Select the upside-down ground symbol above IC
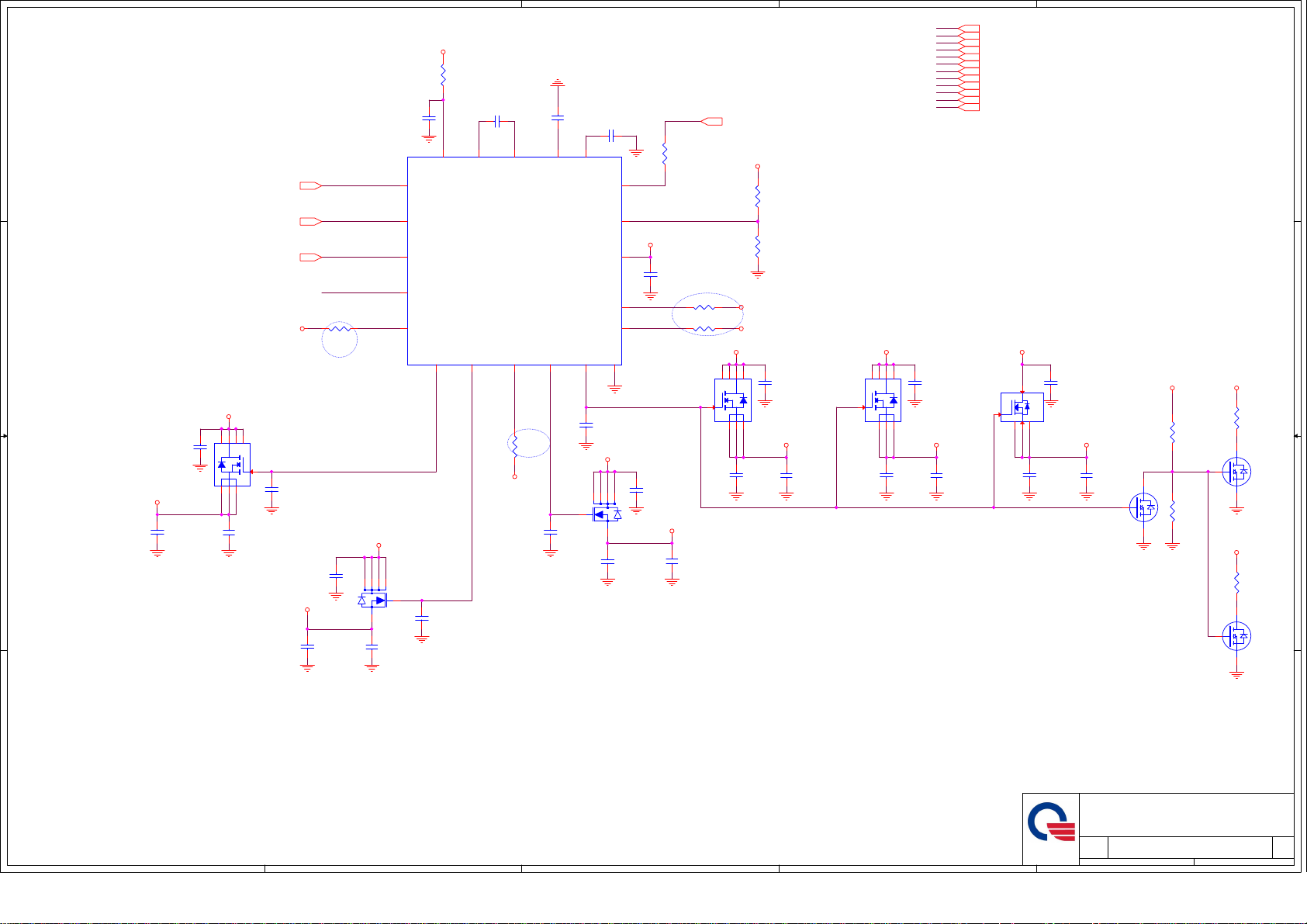 558,82
